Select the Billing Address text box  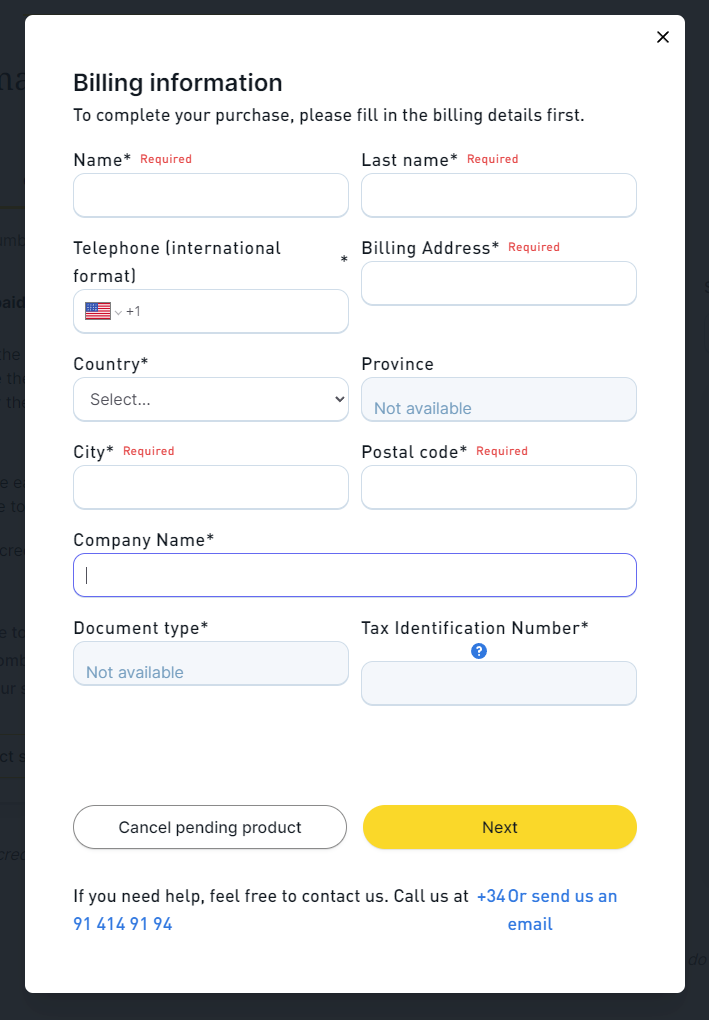point(498,283)
